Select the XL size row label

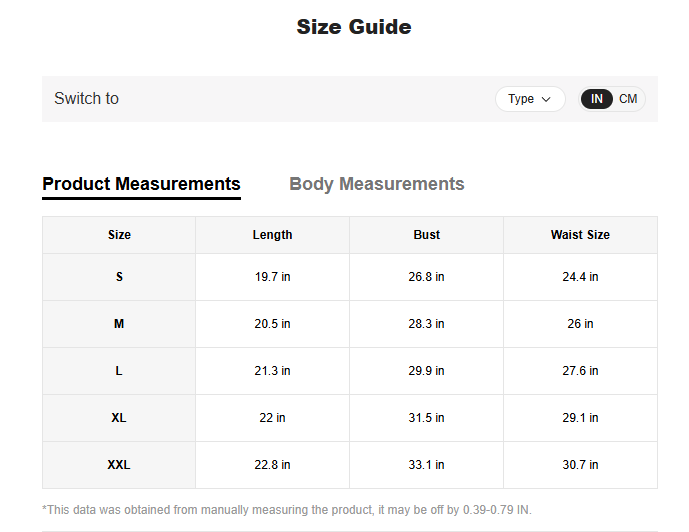pos(119,418)
